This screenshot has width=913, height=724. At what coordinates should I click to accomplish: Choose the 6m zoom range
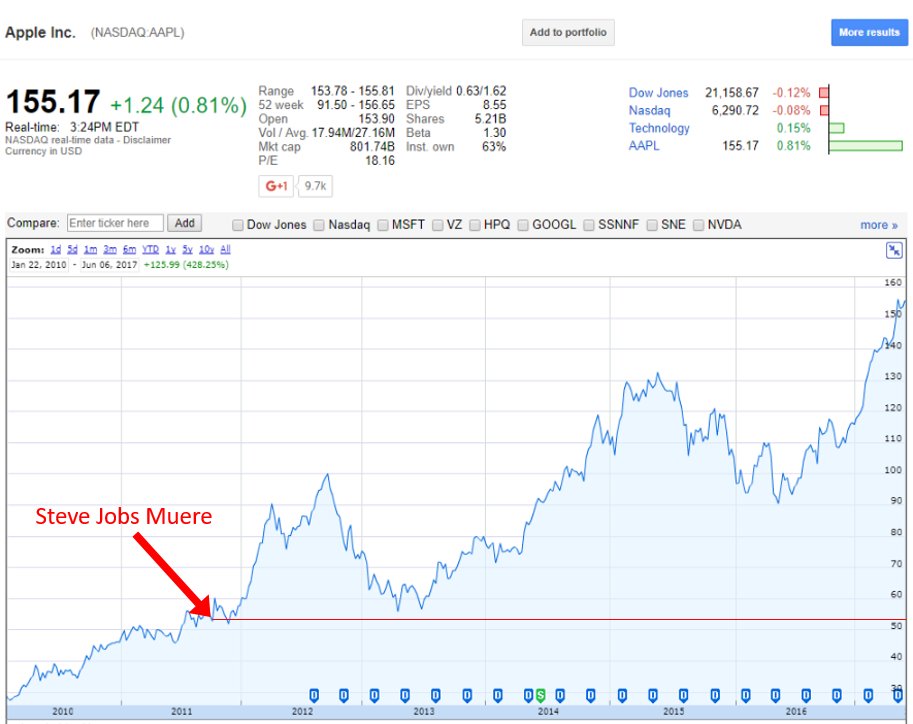pyautogui.click(x=129, y=249)
